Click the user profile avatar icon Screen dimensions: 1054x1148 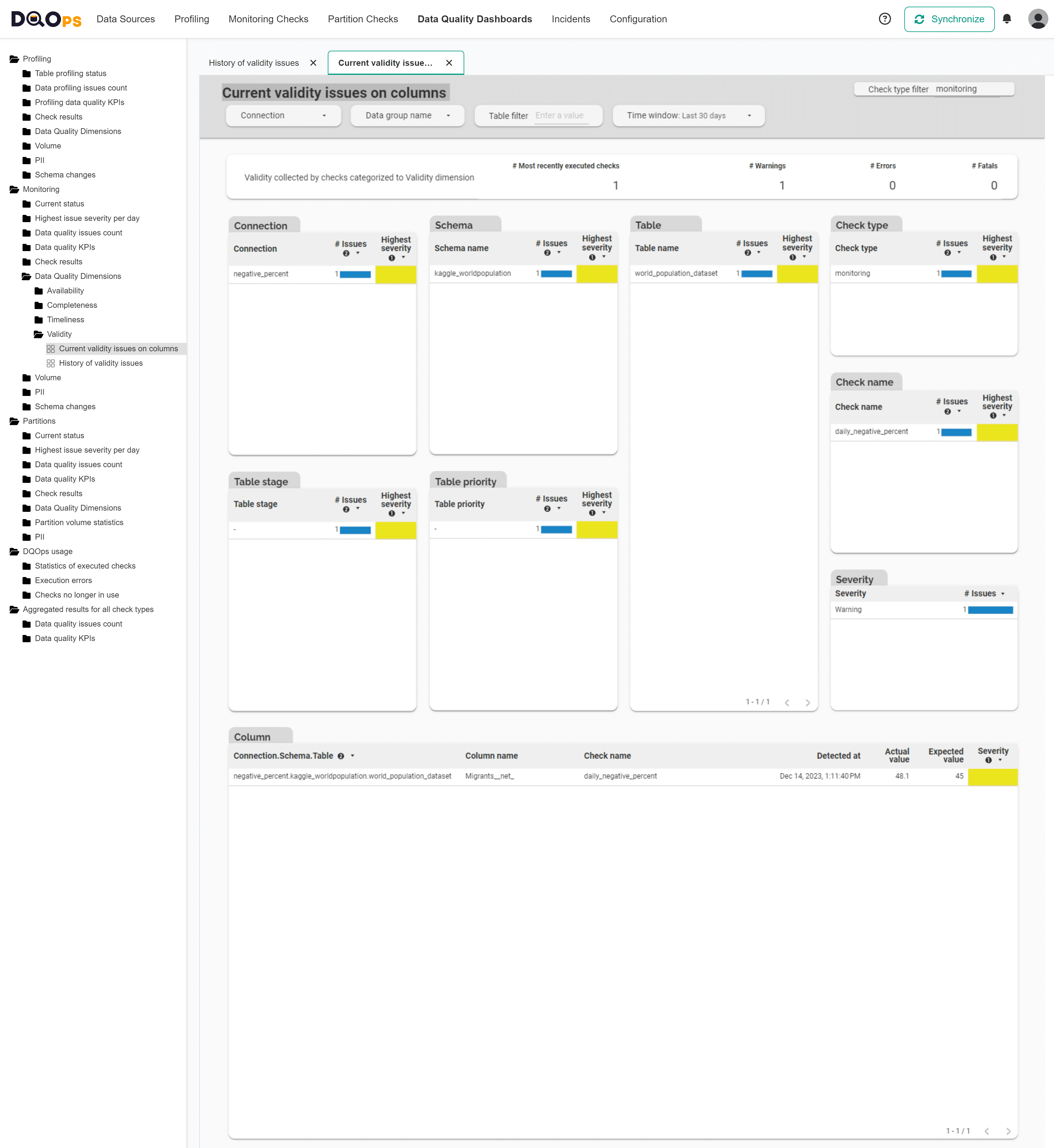click(1037, 19)
